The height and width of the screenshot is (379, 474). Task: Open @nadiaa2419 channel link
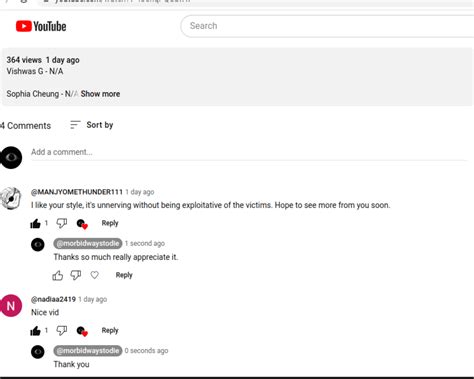(x=53, y=299)
